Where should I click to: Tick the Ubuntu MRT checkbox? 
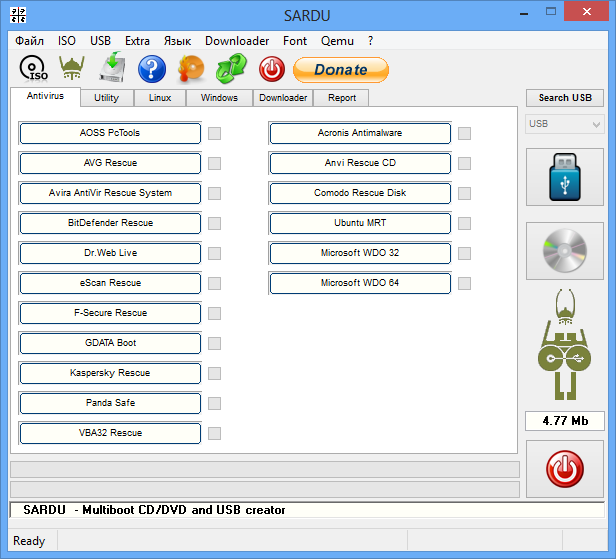coord(464,223)
